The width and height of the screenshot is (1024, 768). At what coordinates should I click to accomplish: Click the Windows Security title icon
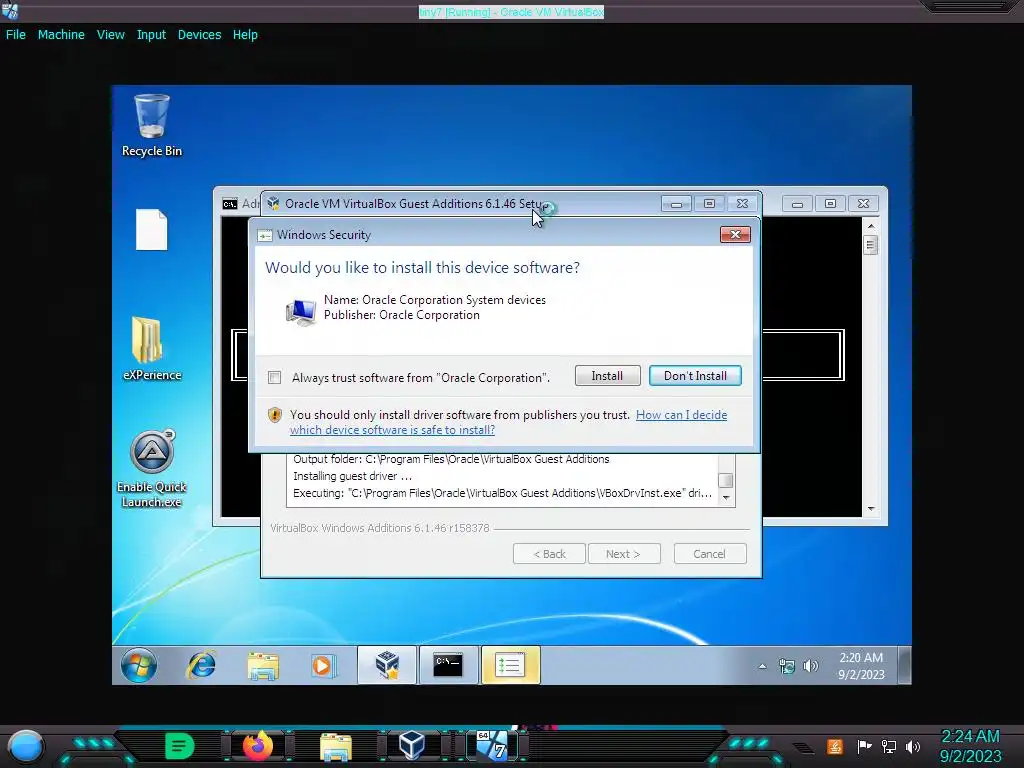pyautogui.click(x=264, y=235)
